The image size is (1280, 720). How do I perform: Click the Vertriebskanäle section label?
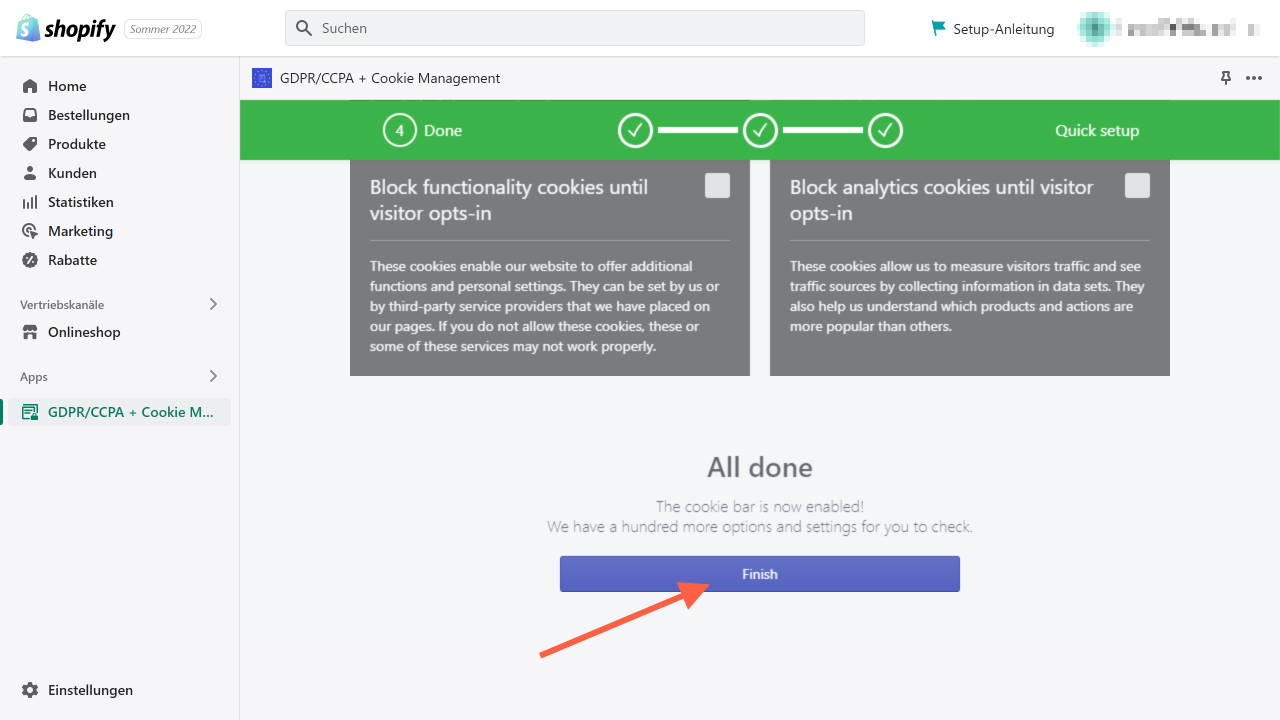(62, 304)
